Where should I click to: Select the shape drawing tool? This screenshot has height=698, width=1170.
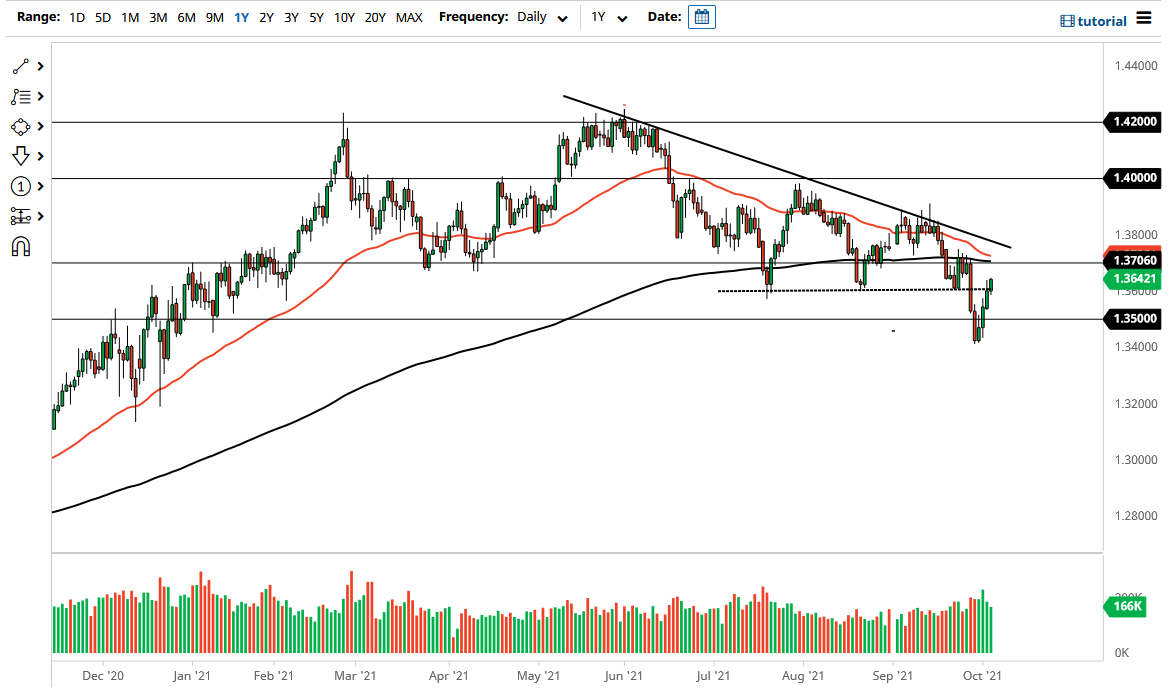[19, 126]
